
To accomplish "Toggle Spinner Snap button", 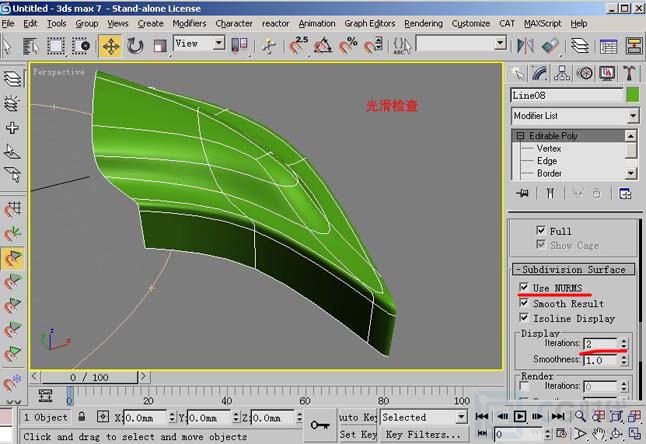I will 373,46.
